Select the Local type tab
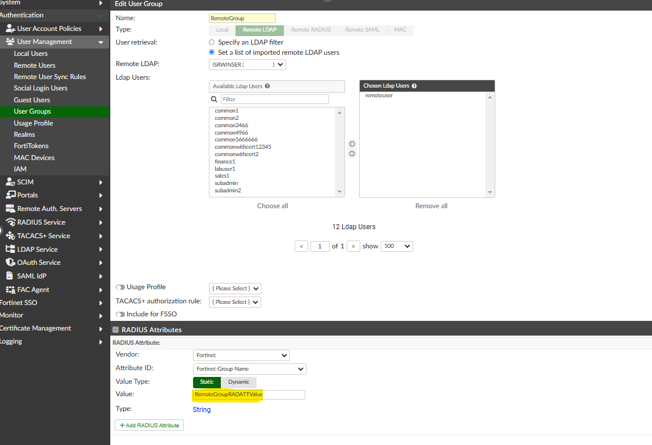The height and width of the screenshot is (445, 652). pyautogui.click(x=222, y=30)
